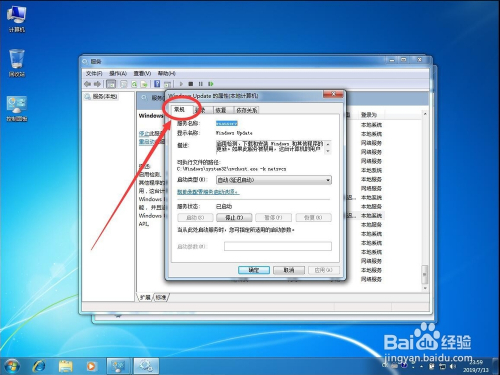The height and width of the screenshot is (375, 500).
Task: Open the Action menu in Services
Action: point(118,73)
